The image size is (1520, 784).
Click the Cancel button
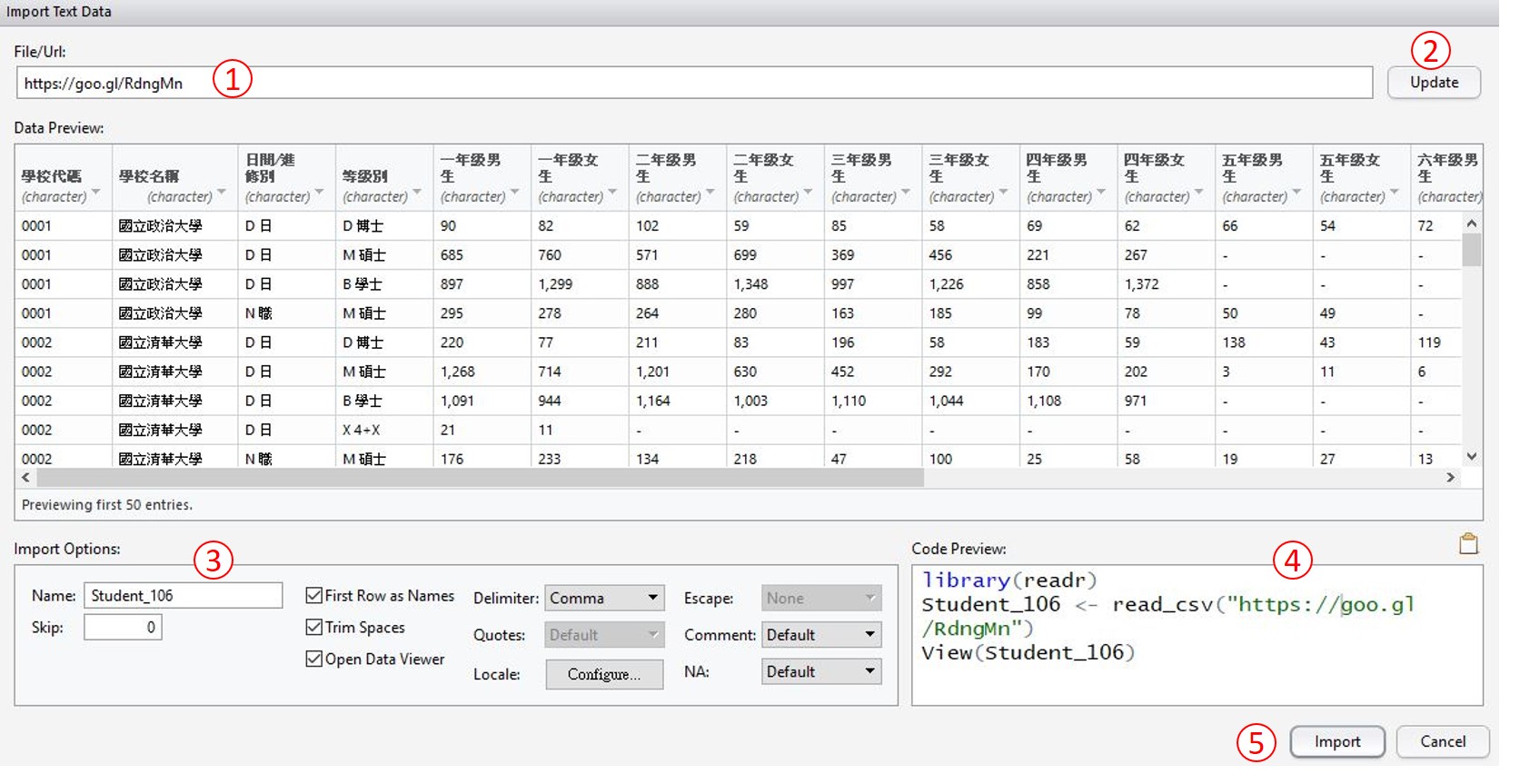point(1443,742)
